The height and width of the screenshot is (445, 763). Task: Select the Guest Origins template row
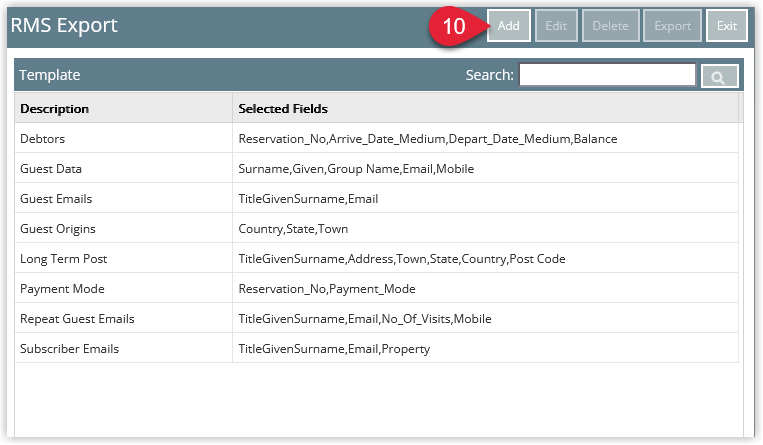376,229
